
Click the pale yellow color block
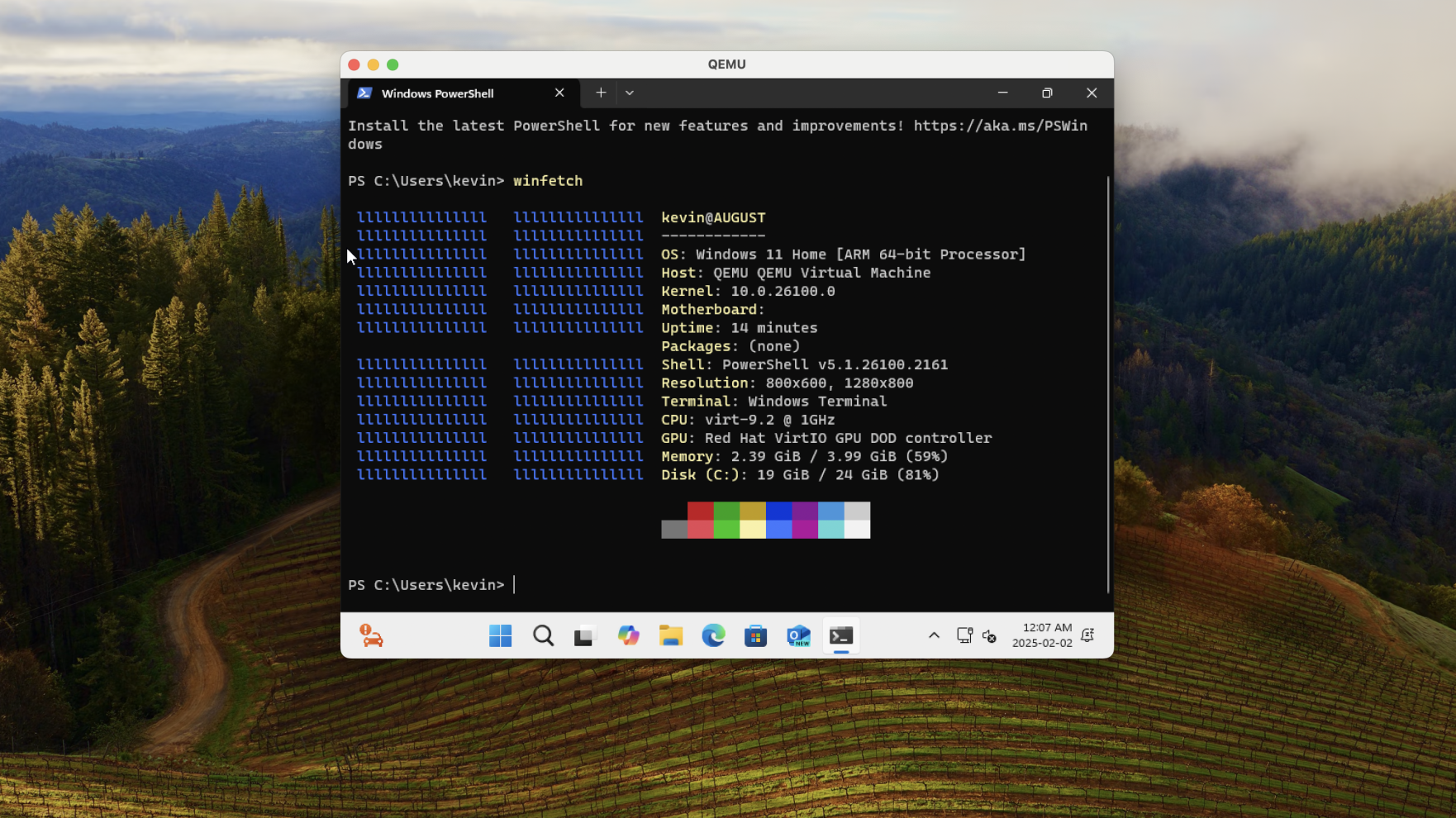click(x=753, y=529)
